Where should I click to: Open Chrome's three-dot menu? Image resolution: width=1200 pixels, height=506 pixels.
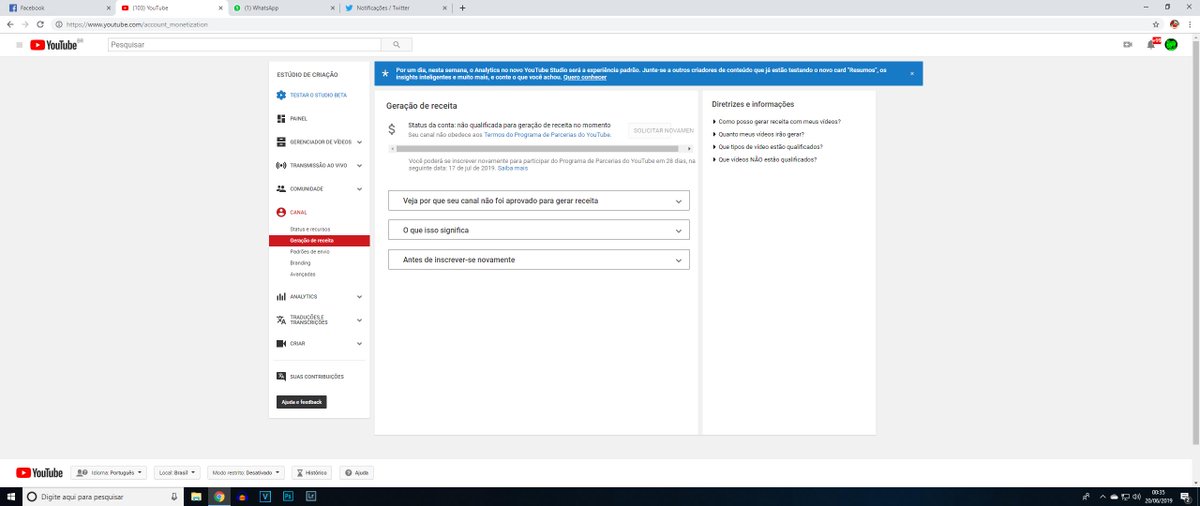(x=1189, y=23)
